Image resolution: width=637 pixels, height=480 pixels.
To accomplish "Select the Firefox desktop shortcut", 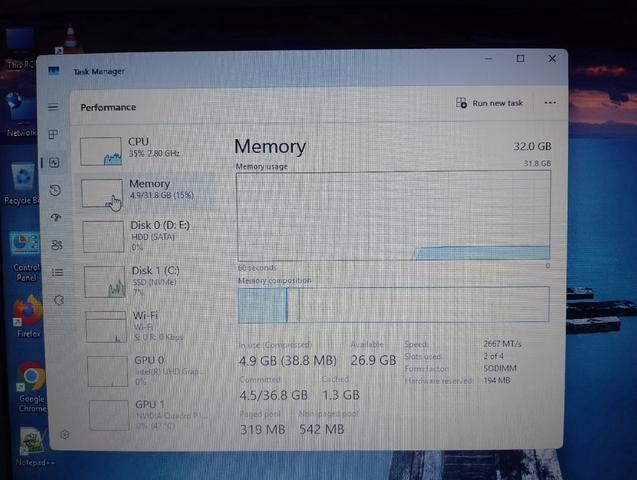I will click(x=28, y=318).
